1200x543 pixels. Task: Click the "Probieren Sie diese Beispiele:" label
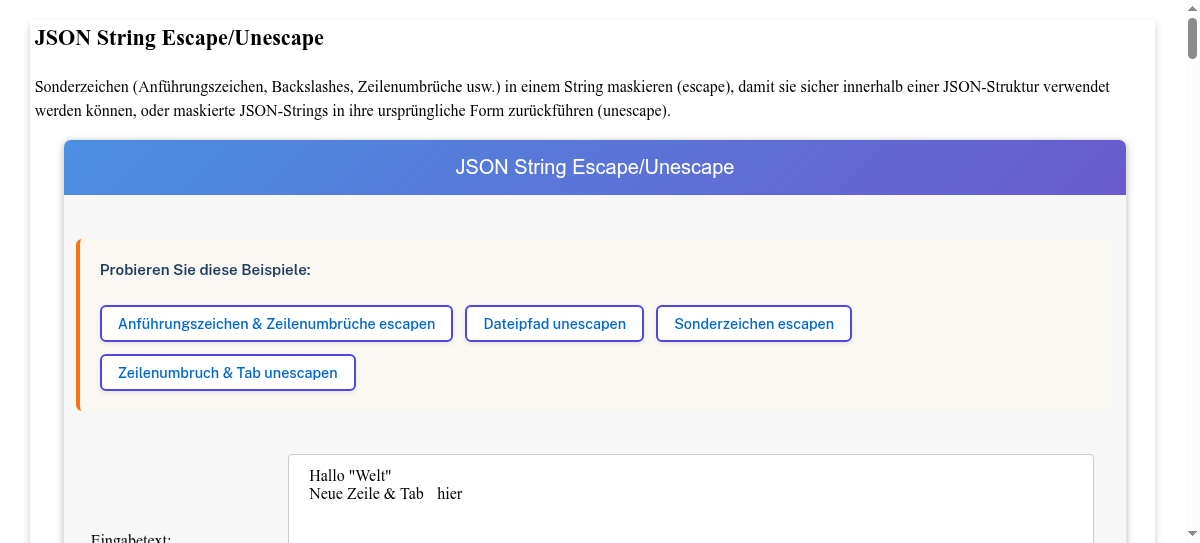coord(205,270)
